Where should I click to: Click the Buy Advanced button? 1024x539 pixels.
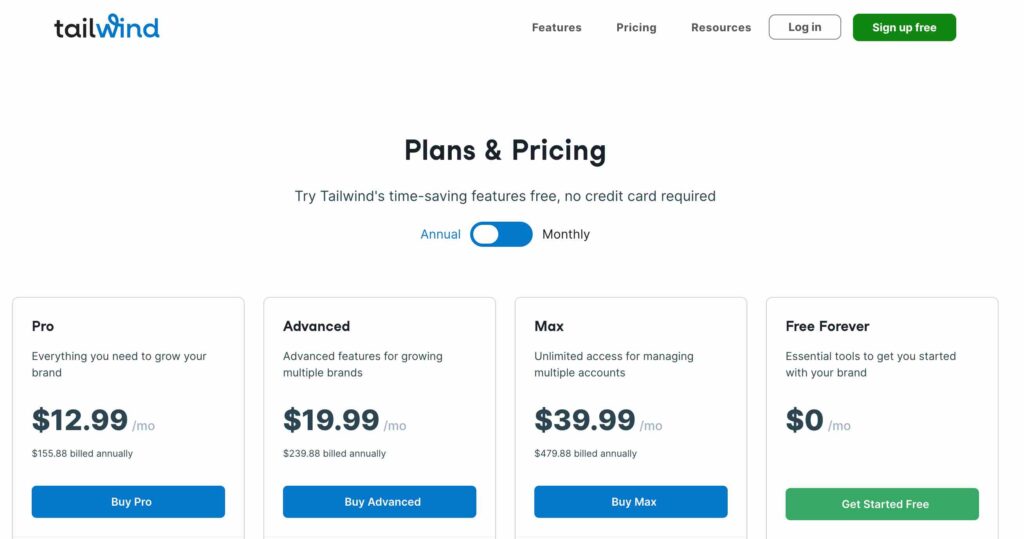pos(379,502)
